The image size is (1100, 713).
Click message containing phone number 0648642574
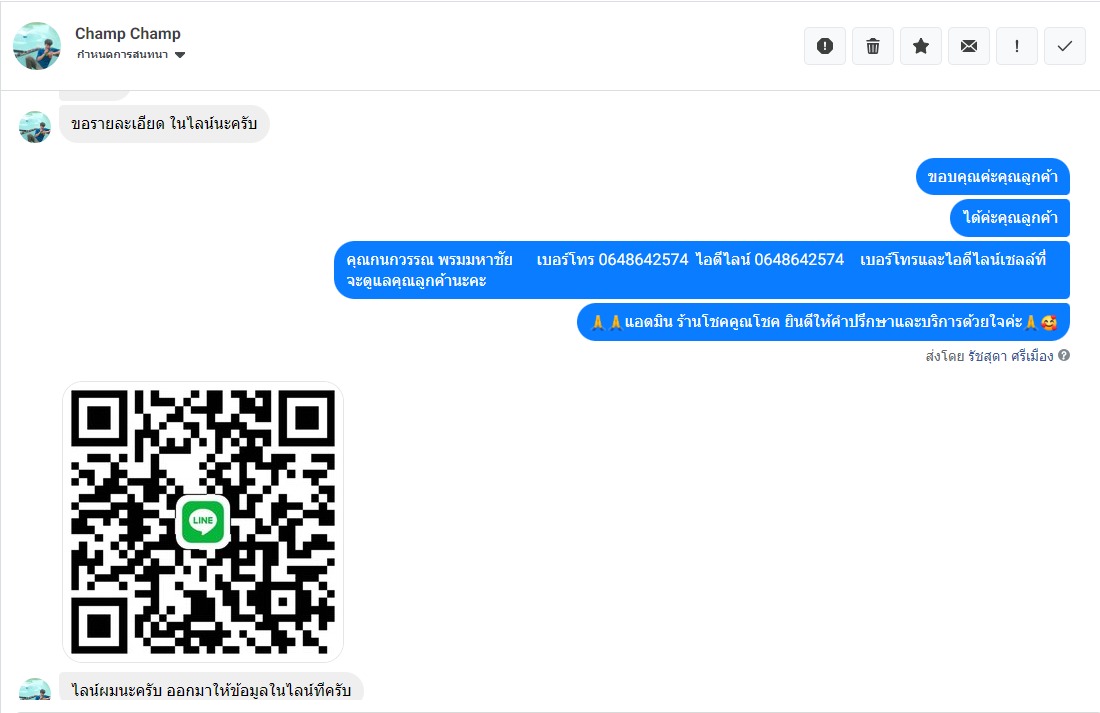[x=702, y=270]
